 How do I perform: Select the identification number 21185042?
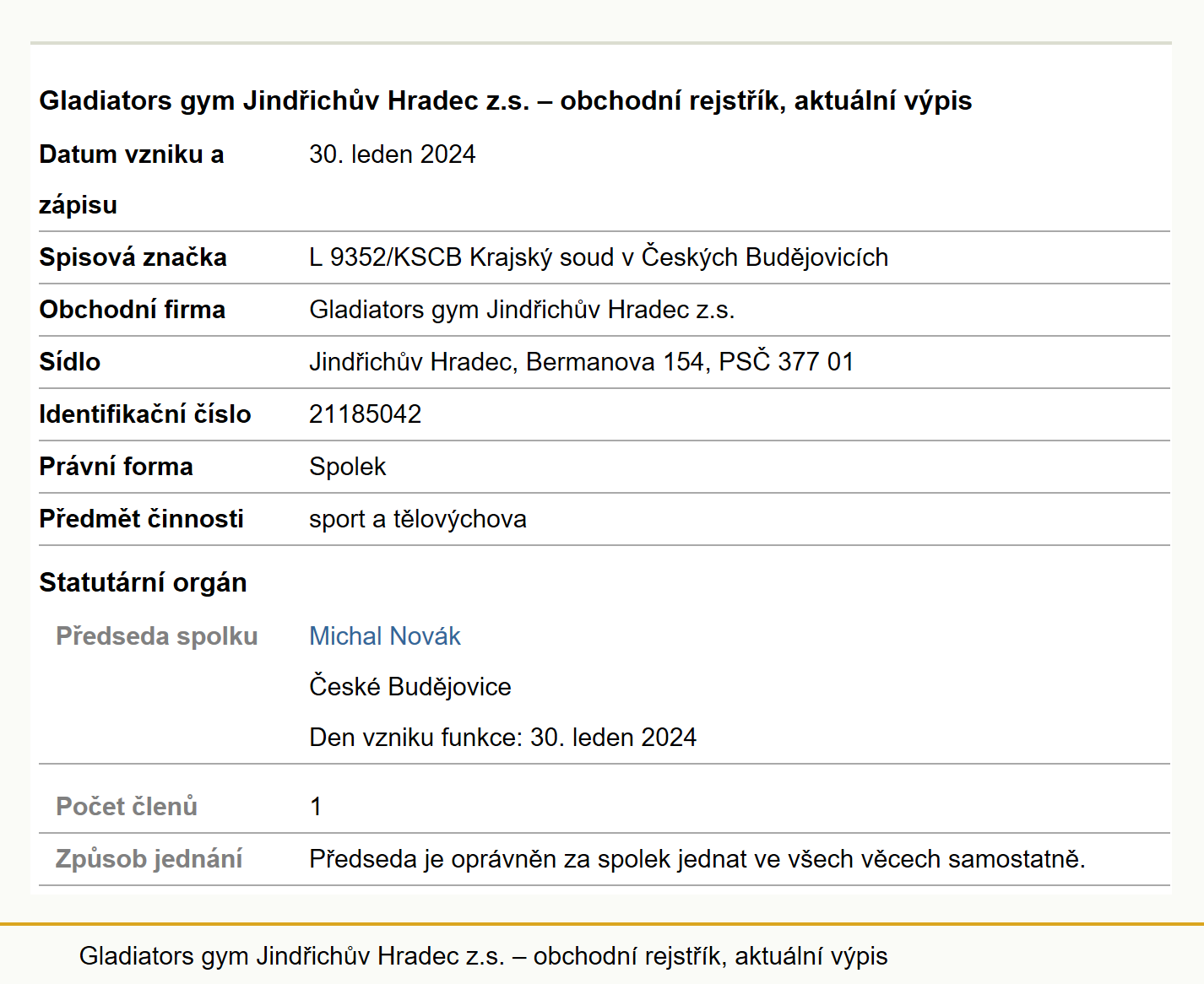click(365, 414)
